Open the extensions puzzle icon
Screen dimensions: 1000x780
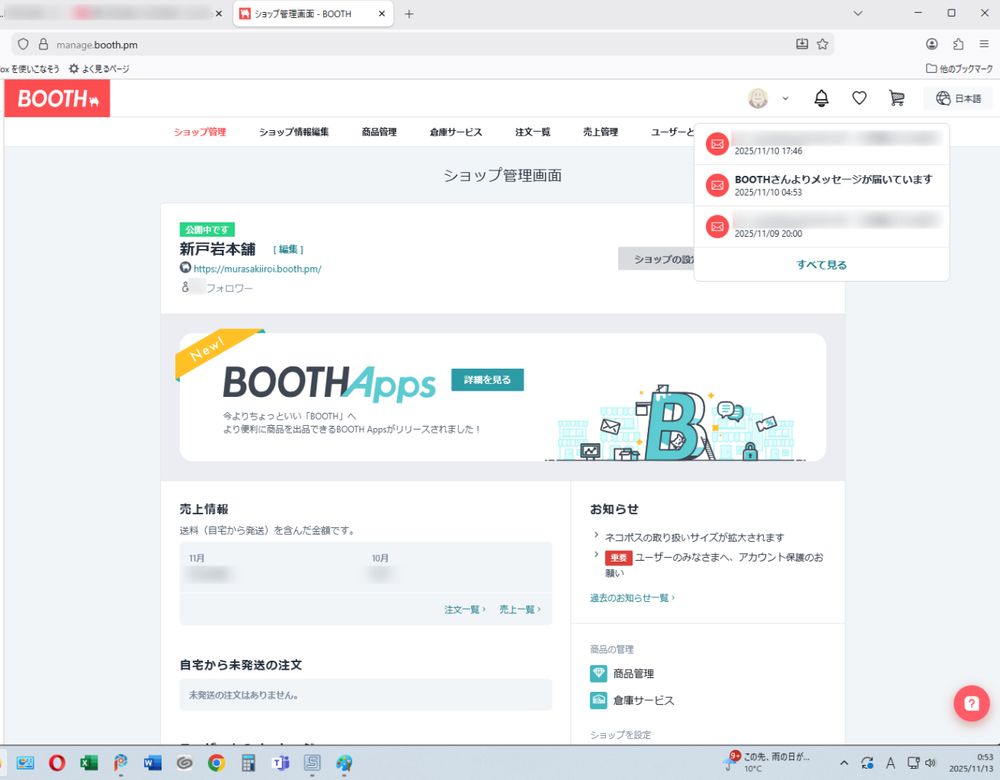958,44
